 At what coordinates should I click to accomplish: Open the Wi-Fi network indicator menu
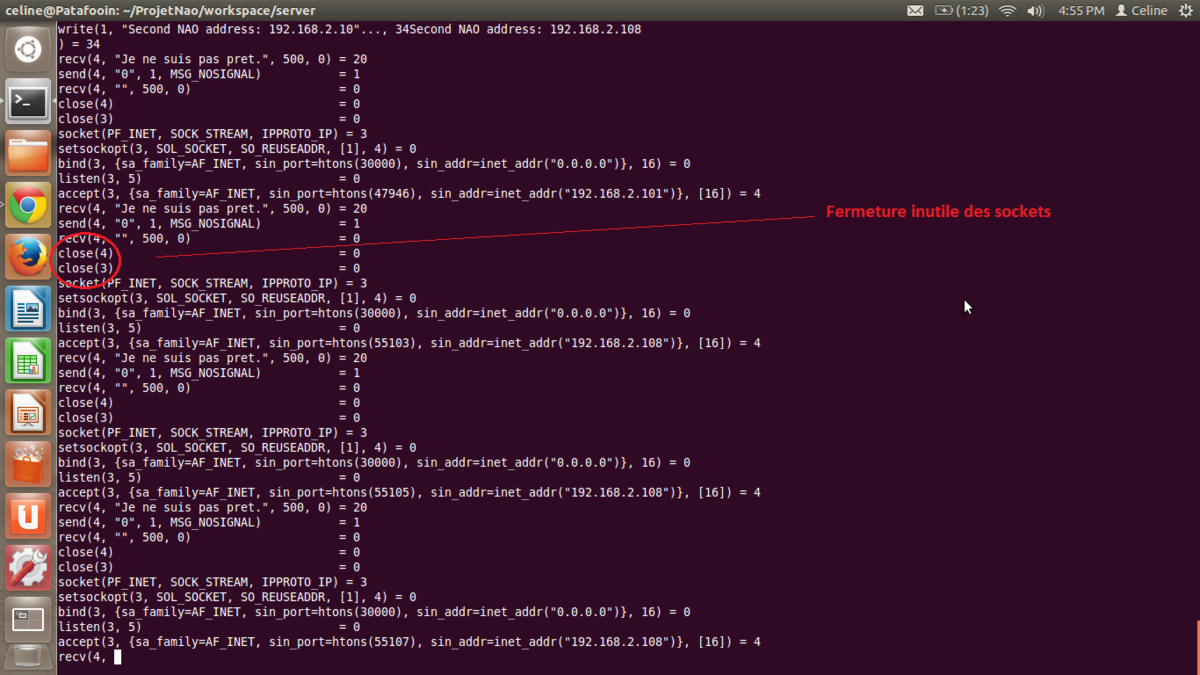pos(1007,11)
